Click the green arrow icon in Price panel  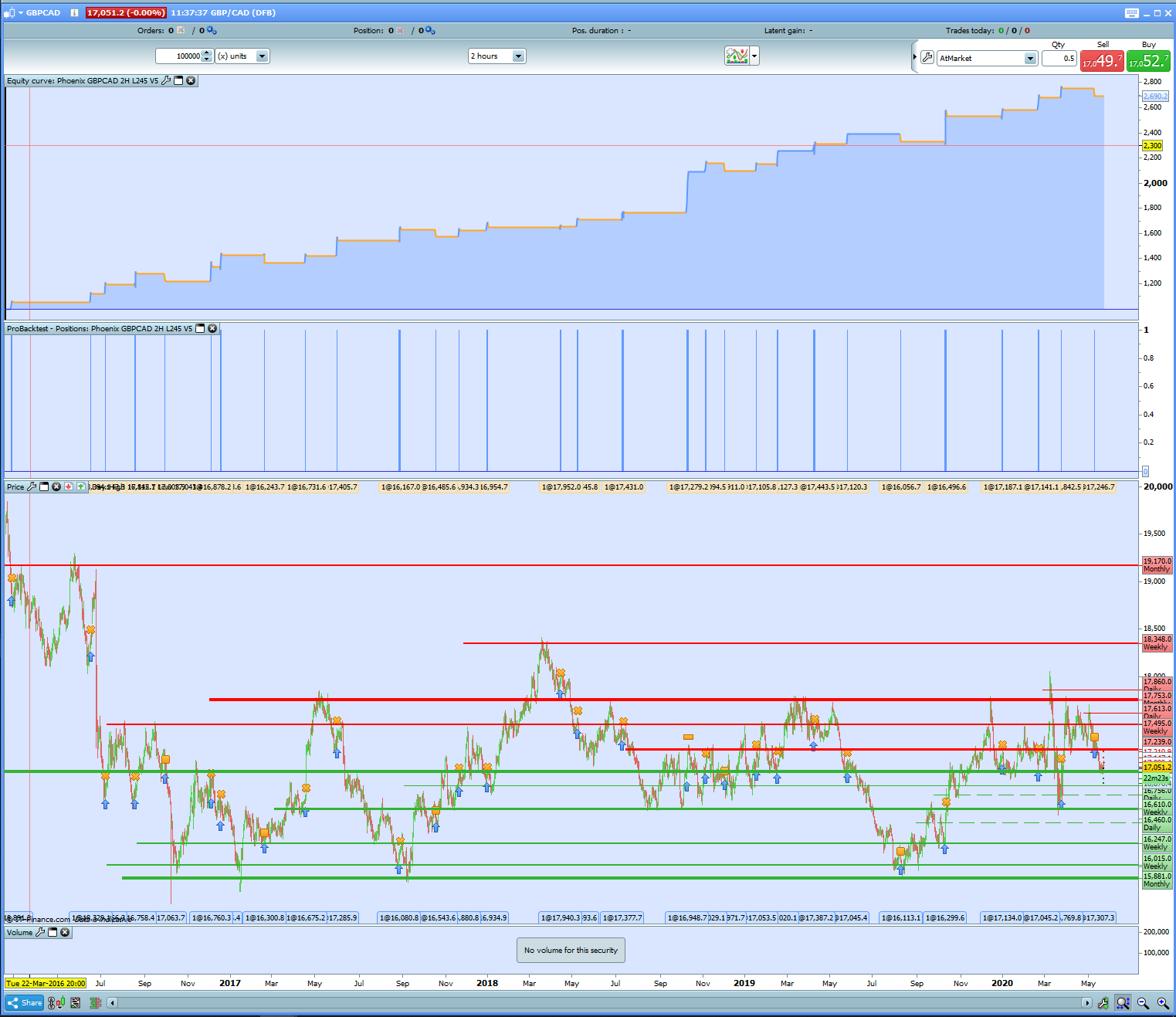[80, 486]
